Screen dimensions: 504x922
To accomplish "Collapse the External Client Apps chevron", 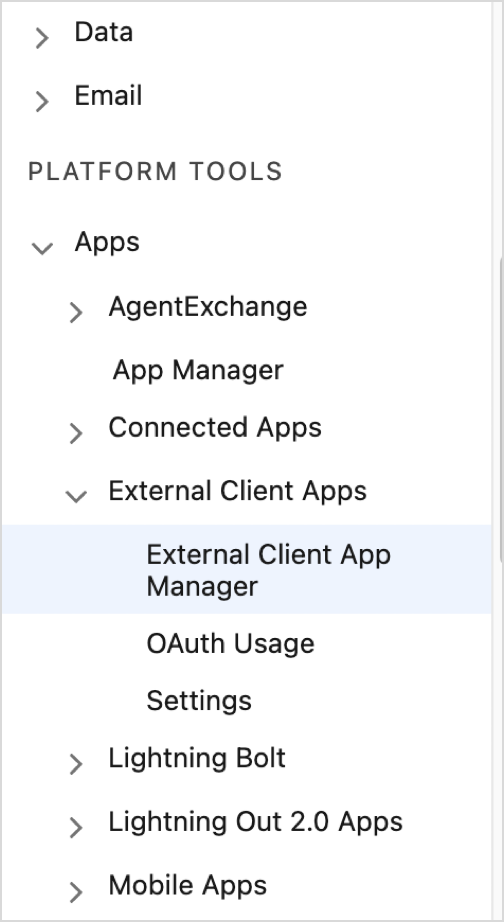I will click(76, 496).
